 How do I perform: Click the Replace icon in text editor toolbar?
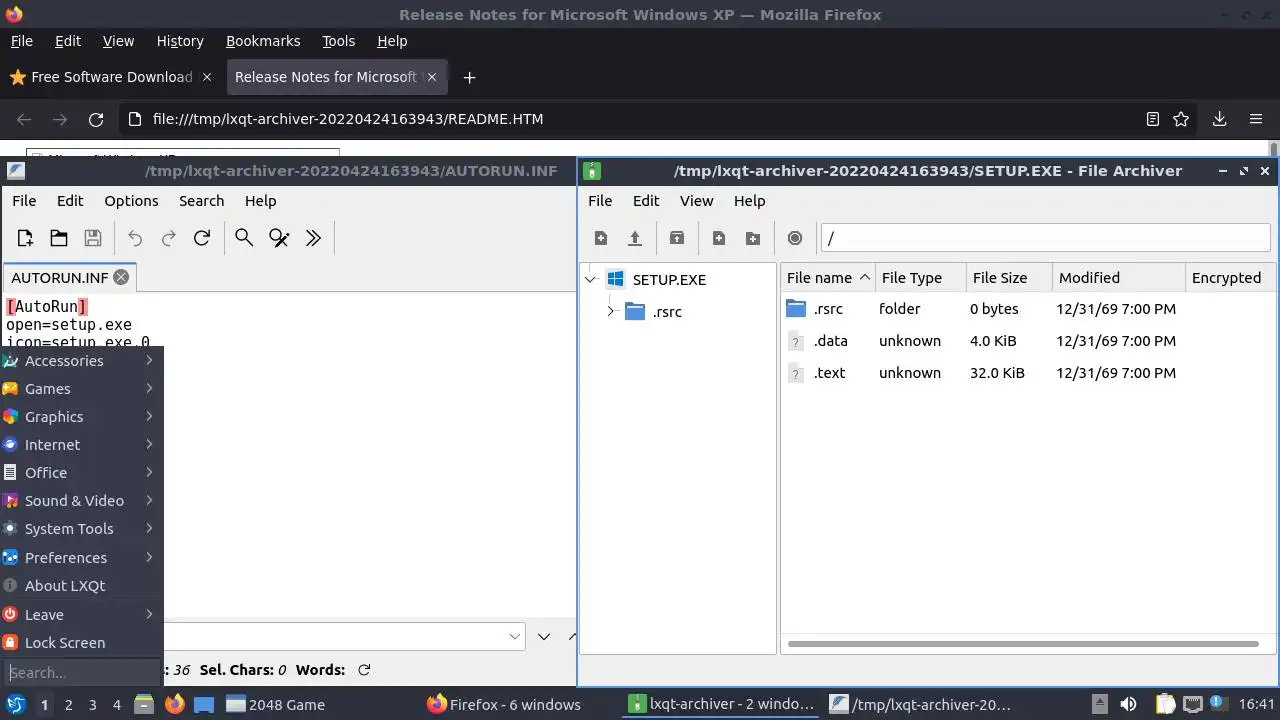click(279, 238)
